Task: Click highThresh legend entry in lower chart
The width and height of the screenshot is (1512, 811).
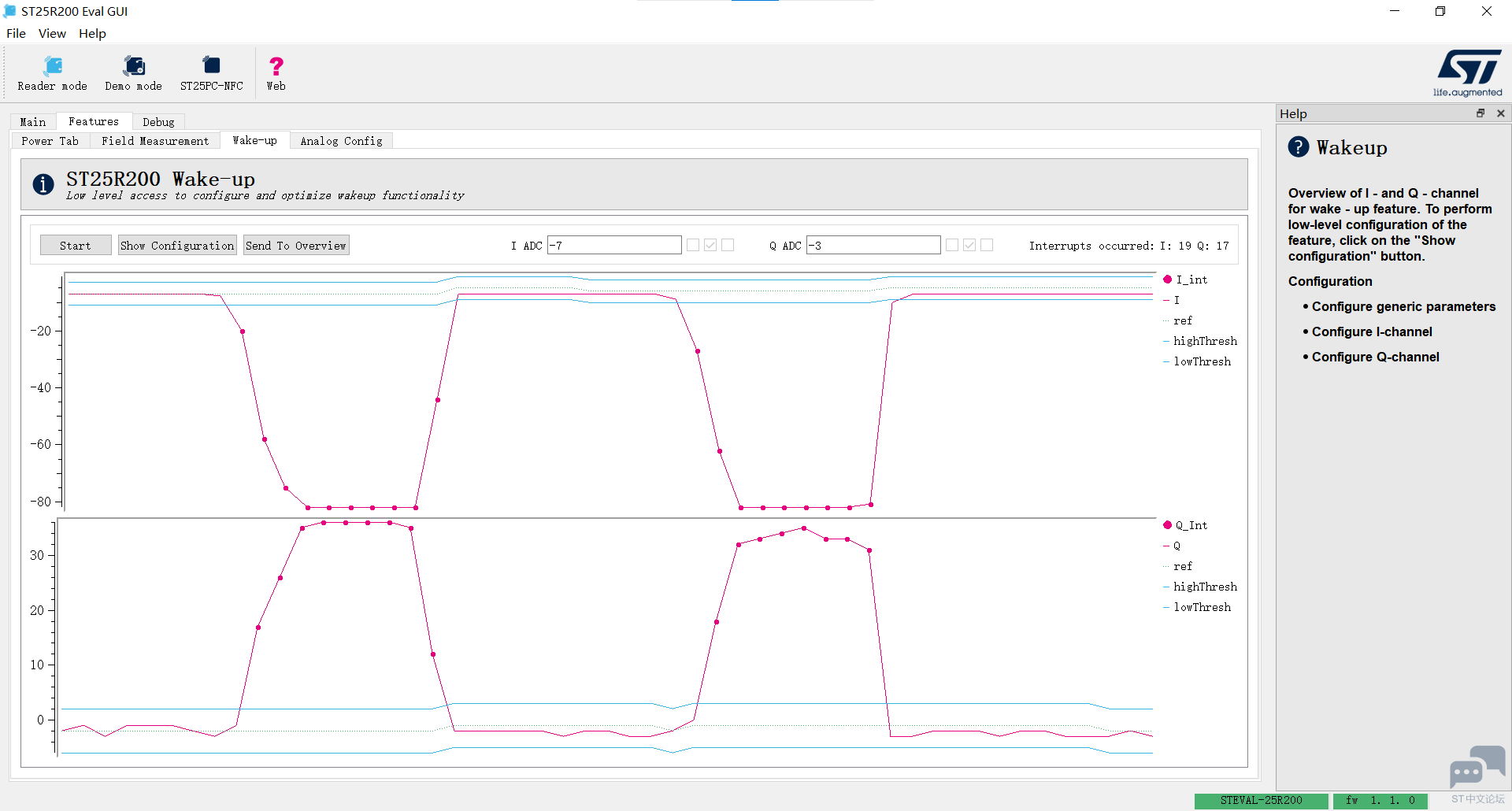Action: click(x=1200, y=587)
